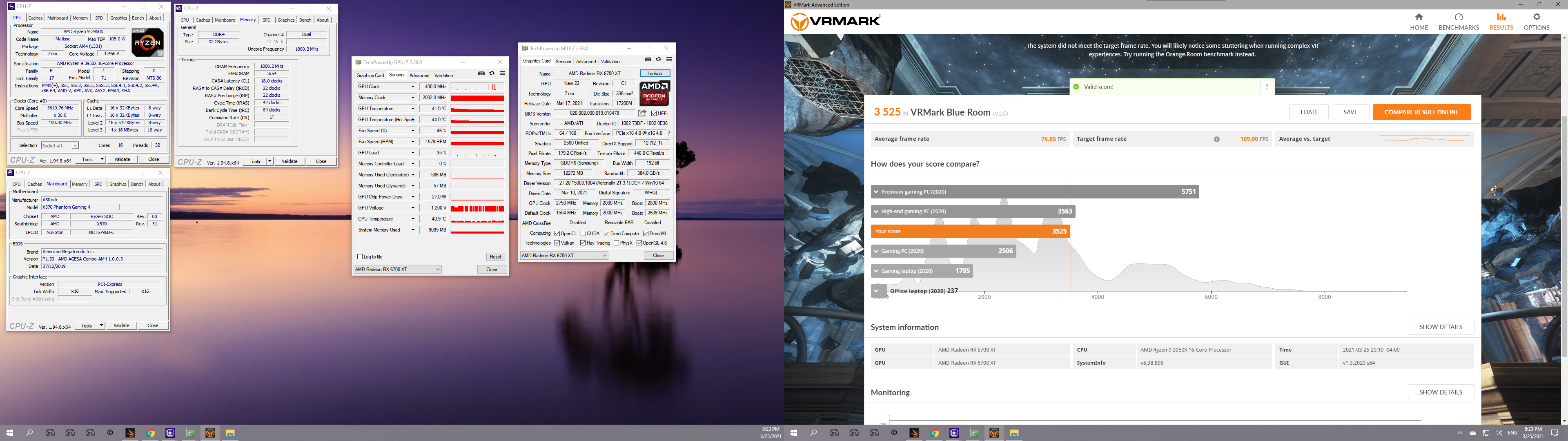
Task: Click refresh icon in GPU-Z Graphics Card window
Action: click(x=658, y=60)
